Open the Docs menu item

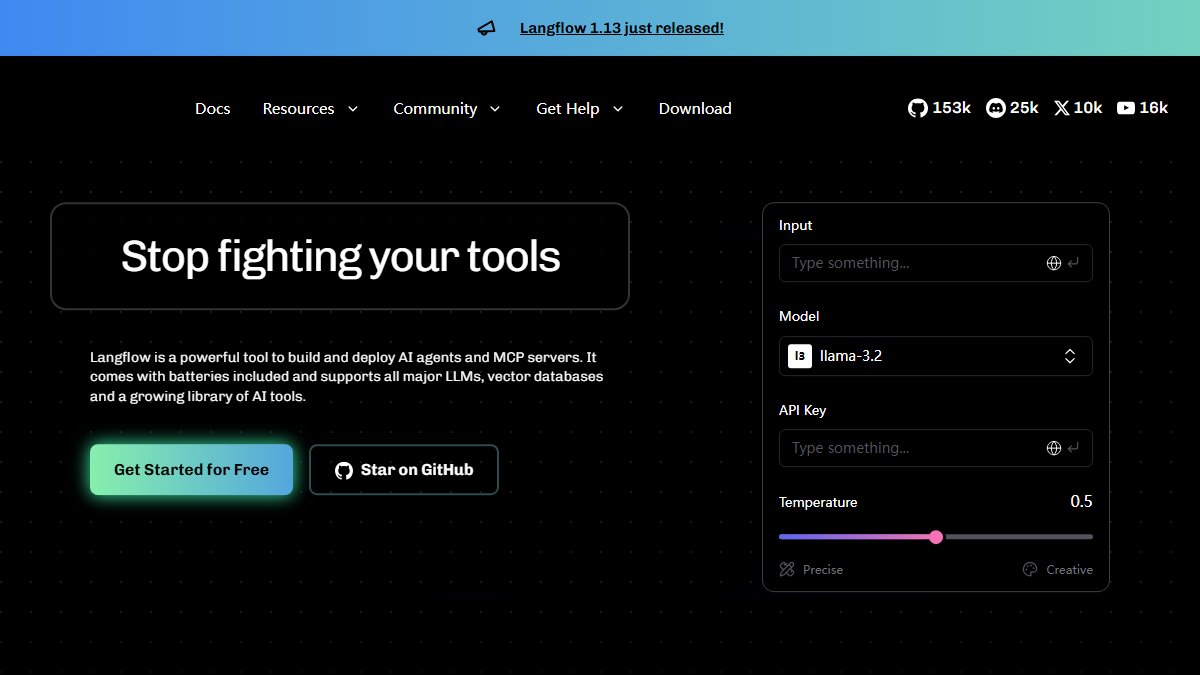[x=213, y=108]
